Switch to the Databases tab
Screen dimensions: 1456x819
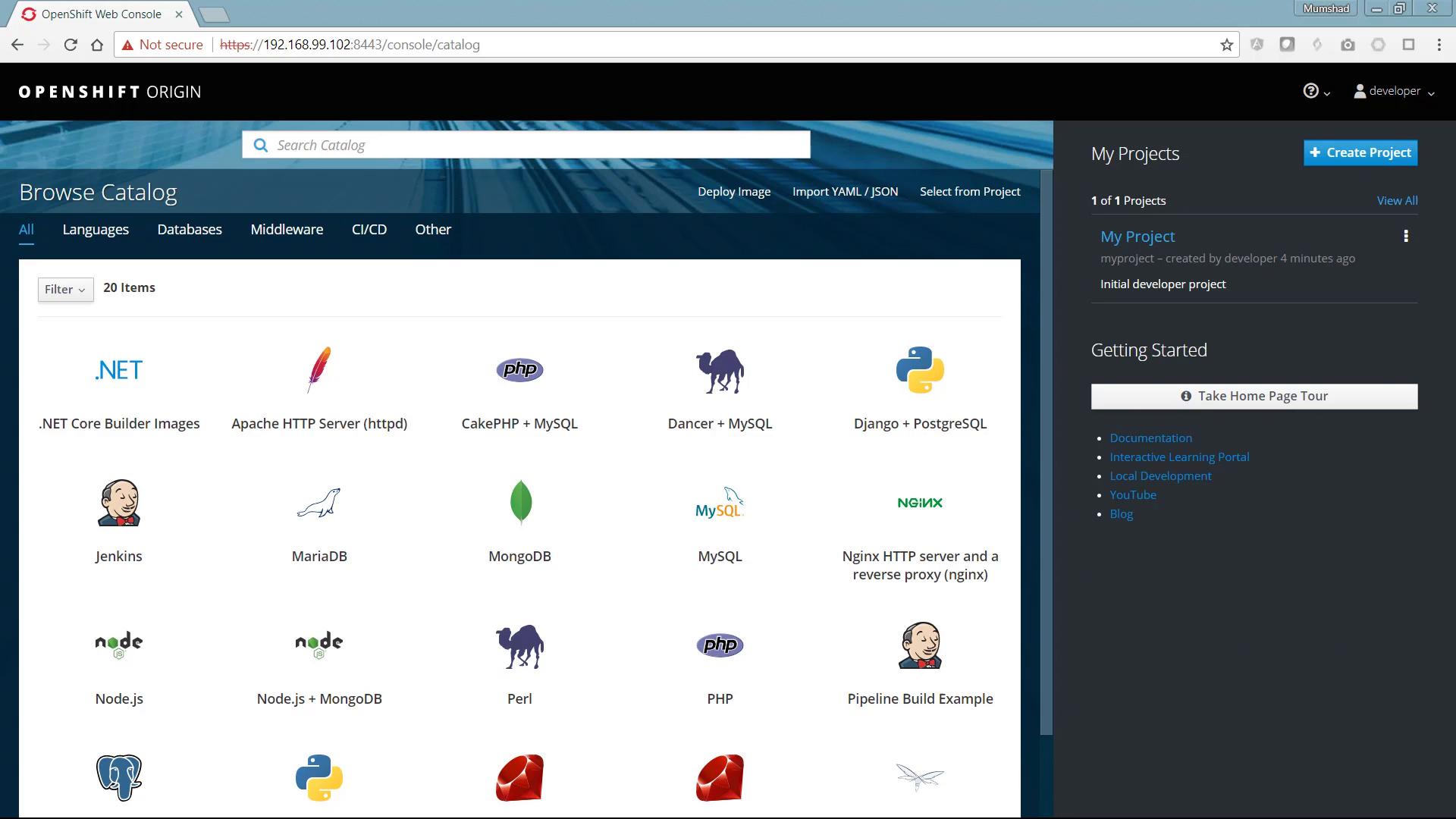pos(190,229)
